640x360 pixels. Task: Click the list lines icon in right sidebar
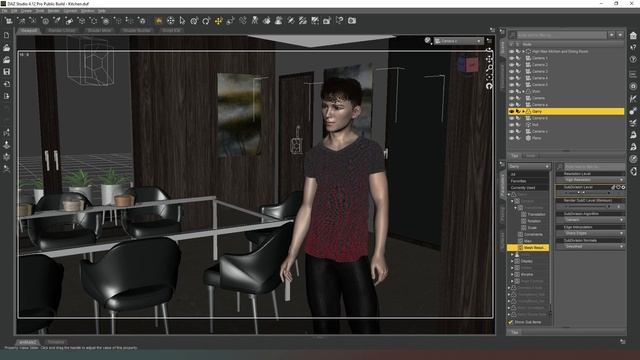(x=633, y=74)
